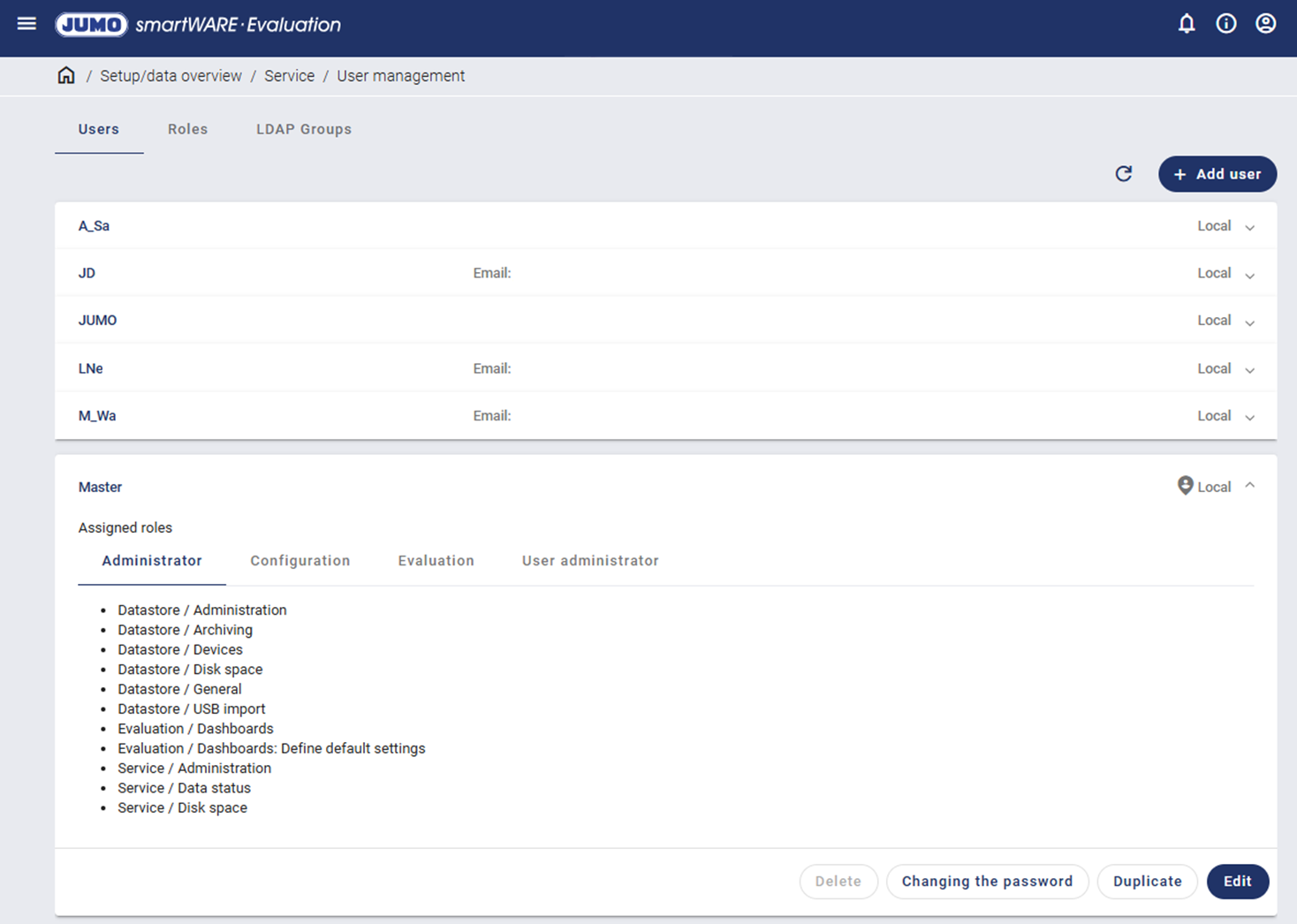
Task: Click the Add user button
Action: 1217,174
